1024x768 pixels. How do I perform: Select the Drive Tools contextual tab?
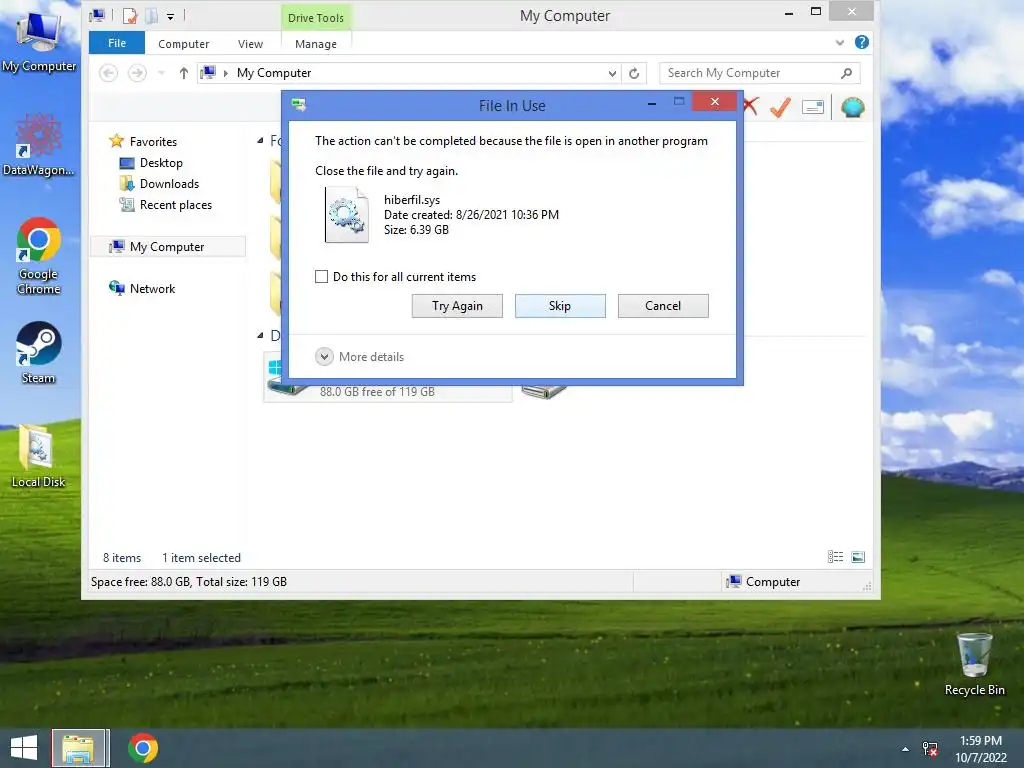(316, 18)
